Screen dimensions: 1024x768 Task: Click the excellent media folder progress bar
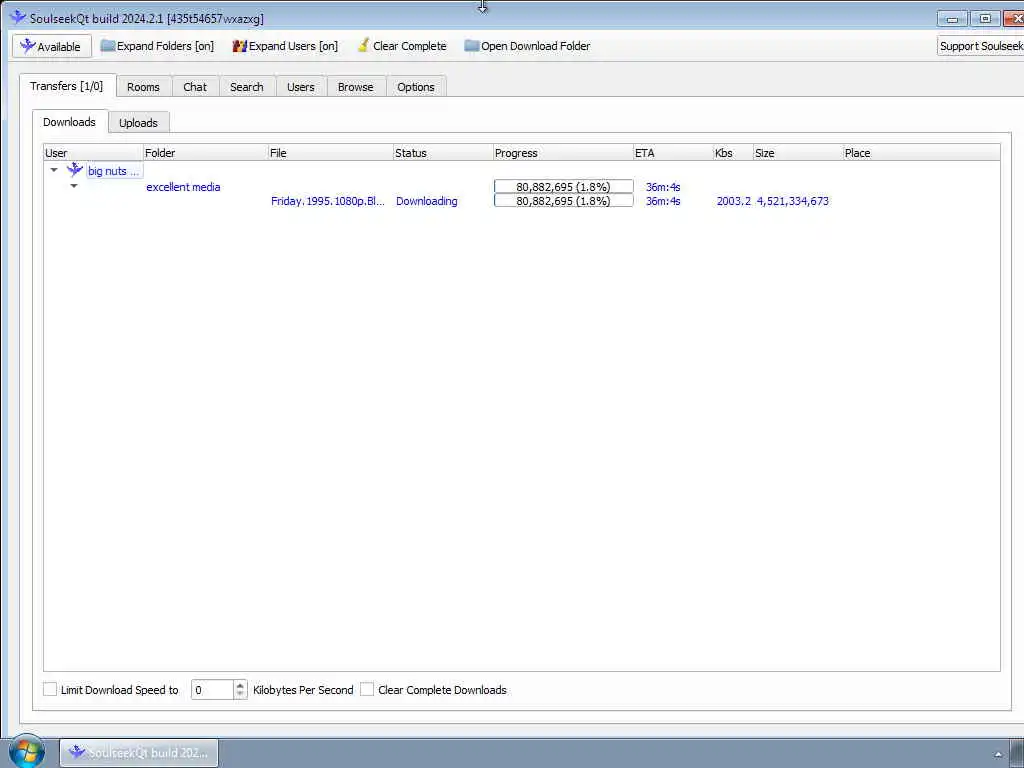564,187
